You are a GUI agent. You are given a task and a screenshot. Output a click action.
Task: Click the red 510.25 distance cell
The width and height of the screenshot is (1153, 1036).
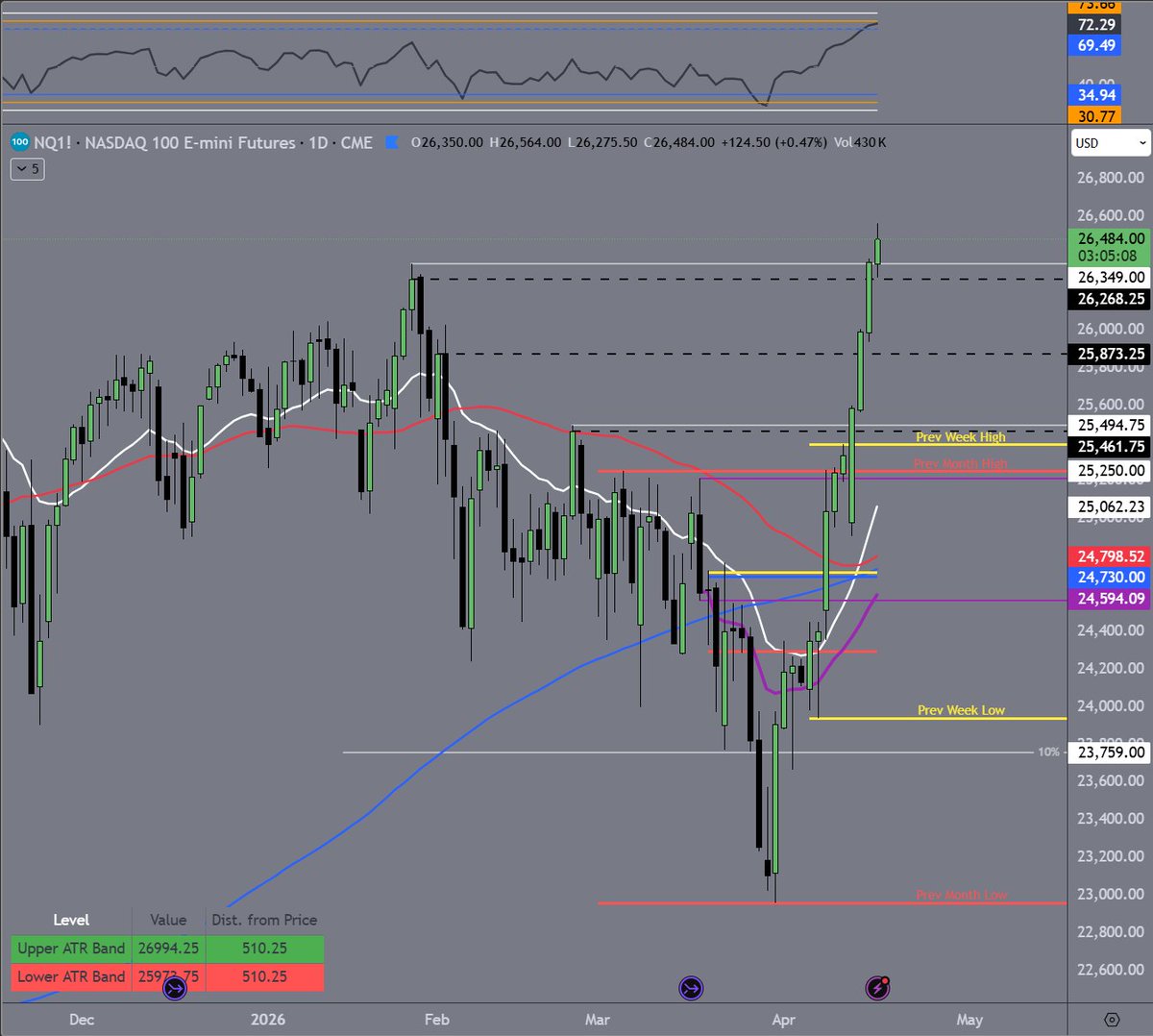click(264, 976)
